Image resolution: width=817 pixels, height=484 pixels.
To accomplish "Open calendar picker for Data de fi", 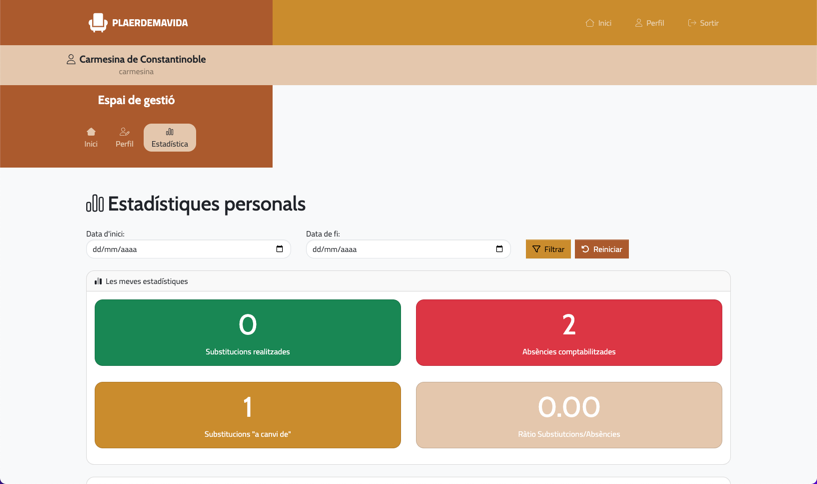I will pos(499,249).
